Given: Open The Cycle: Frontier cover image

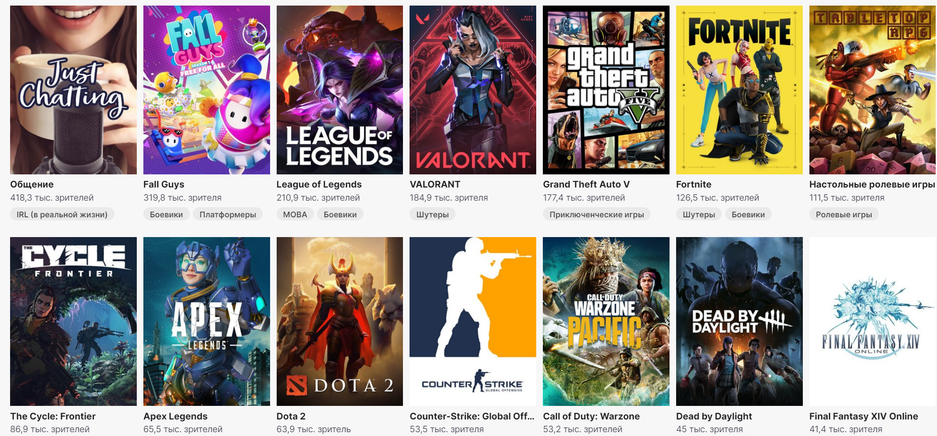Looking at the screenshot, I should [x=73, y=321].
